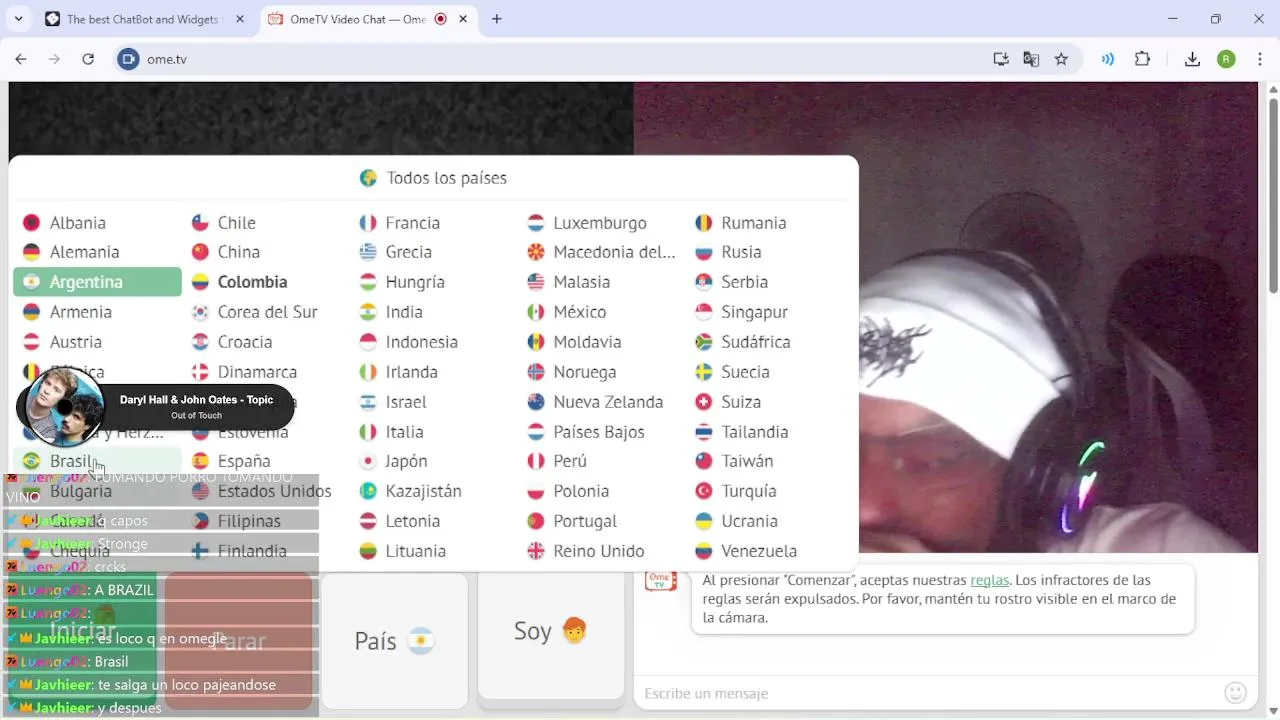1280x720 pixels.
Task: Click the Francia flag icon
Action: tap(368, 223)
